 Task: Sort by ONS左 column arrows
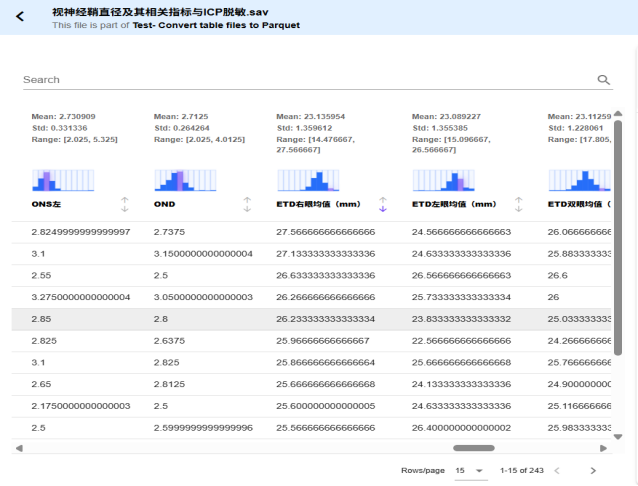tap(125, 204)
